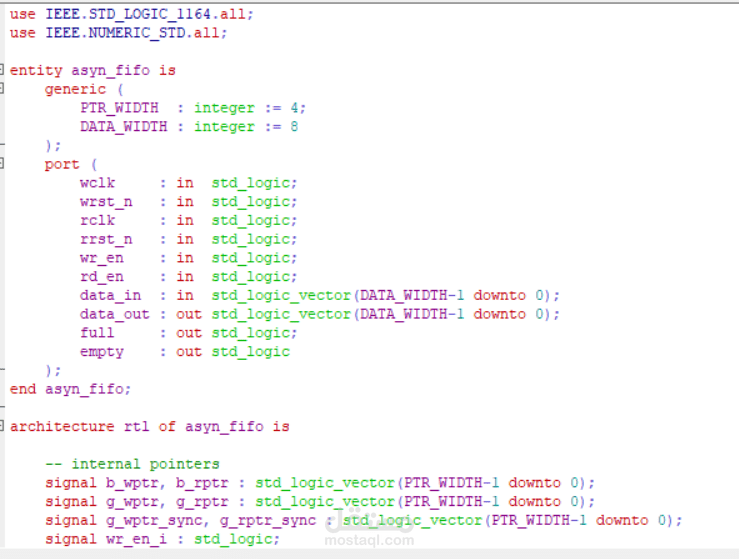This screenshot has height=559, width=739.
Task: Click 'downto' on the data_in line
Action: click(x=500, y=296)
